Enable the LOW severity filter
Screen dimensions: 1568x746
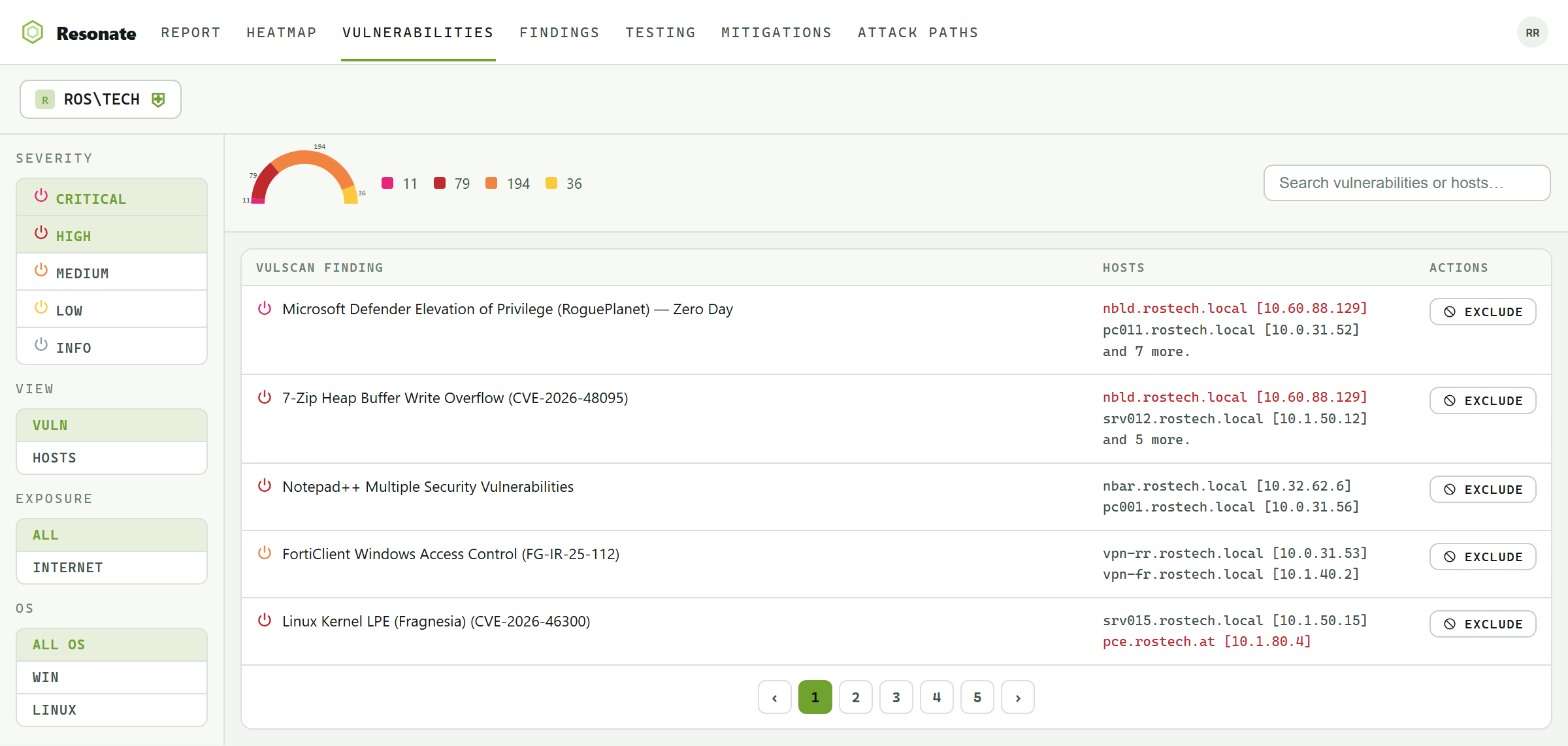point(112,309)
